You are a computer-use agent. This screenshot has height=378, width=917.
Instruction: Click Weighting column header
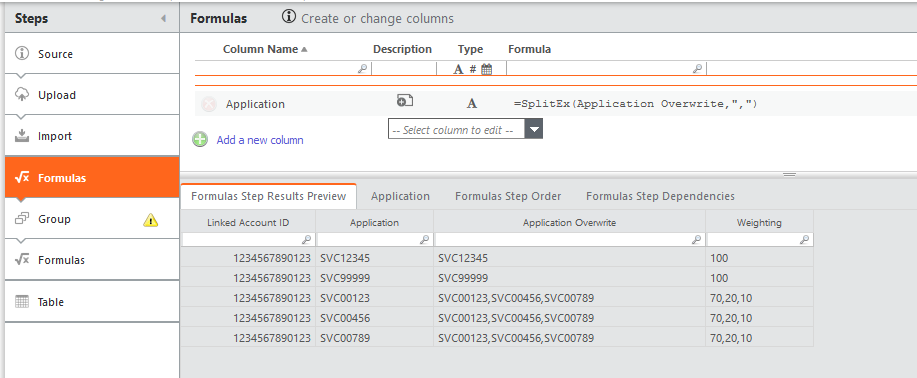(x=759, y=222)
